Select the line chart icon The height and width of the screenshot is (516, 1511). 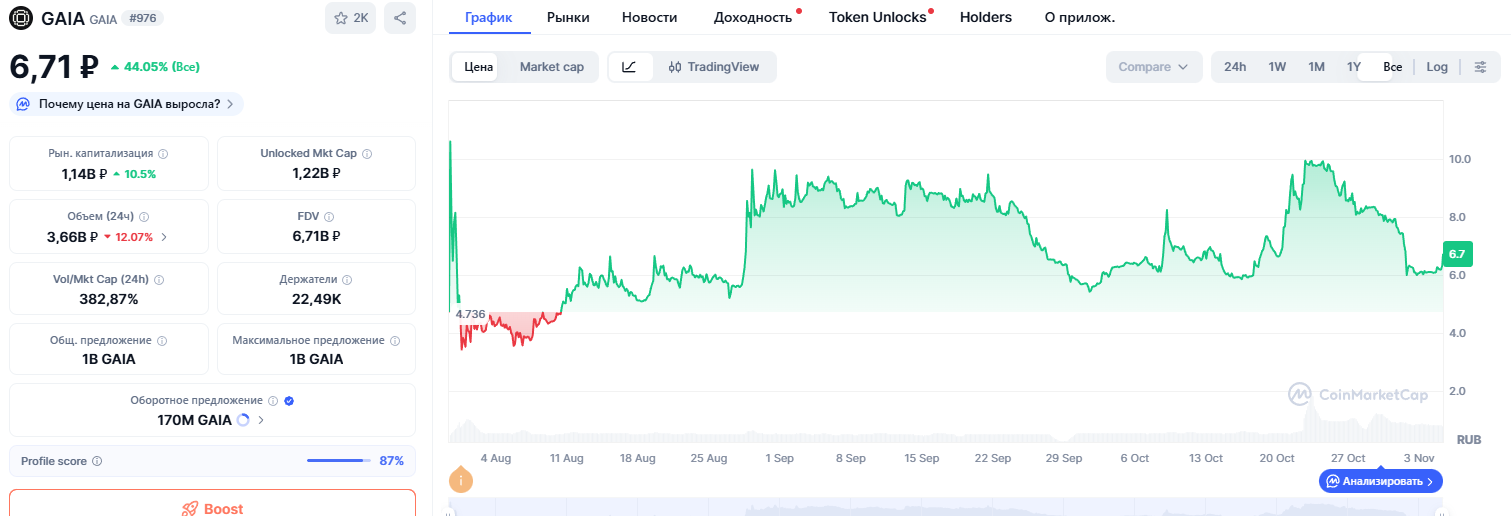(629, 67)
